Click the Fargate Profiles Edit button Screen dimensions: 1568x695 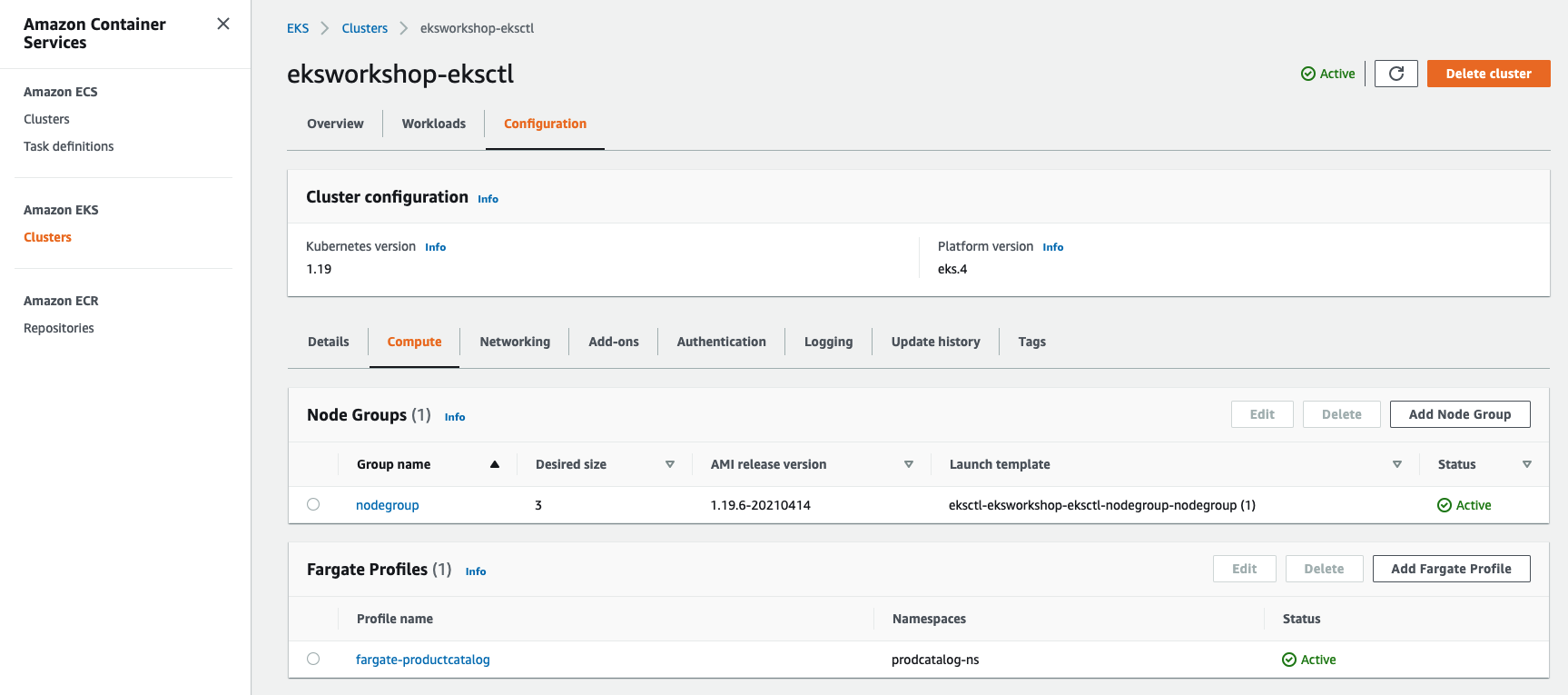point(1245,569)
